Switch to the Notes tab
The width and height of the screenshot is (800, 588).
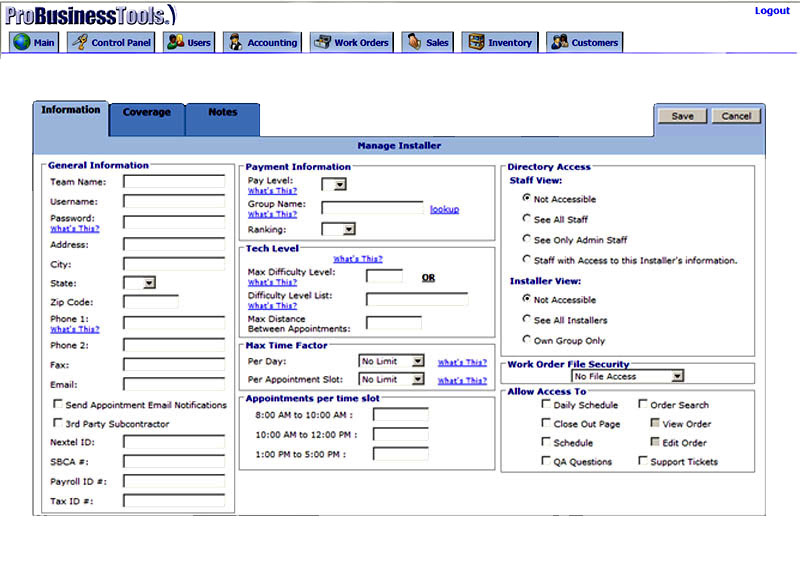(x=222, y=119)
